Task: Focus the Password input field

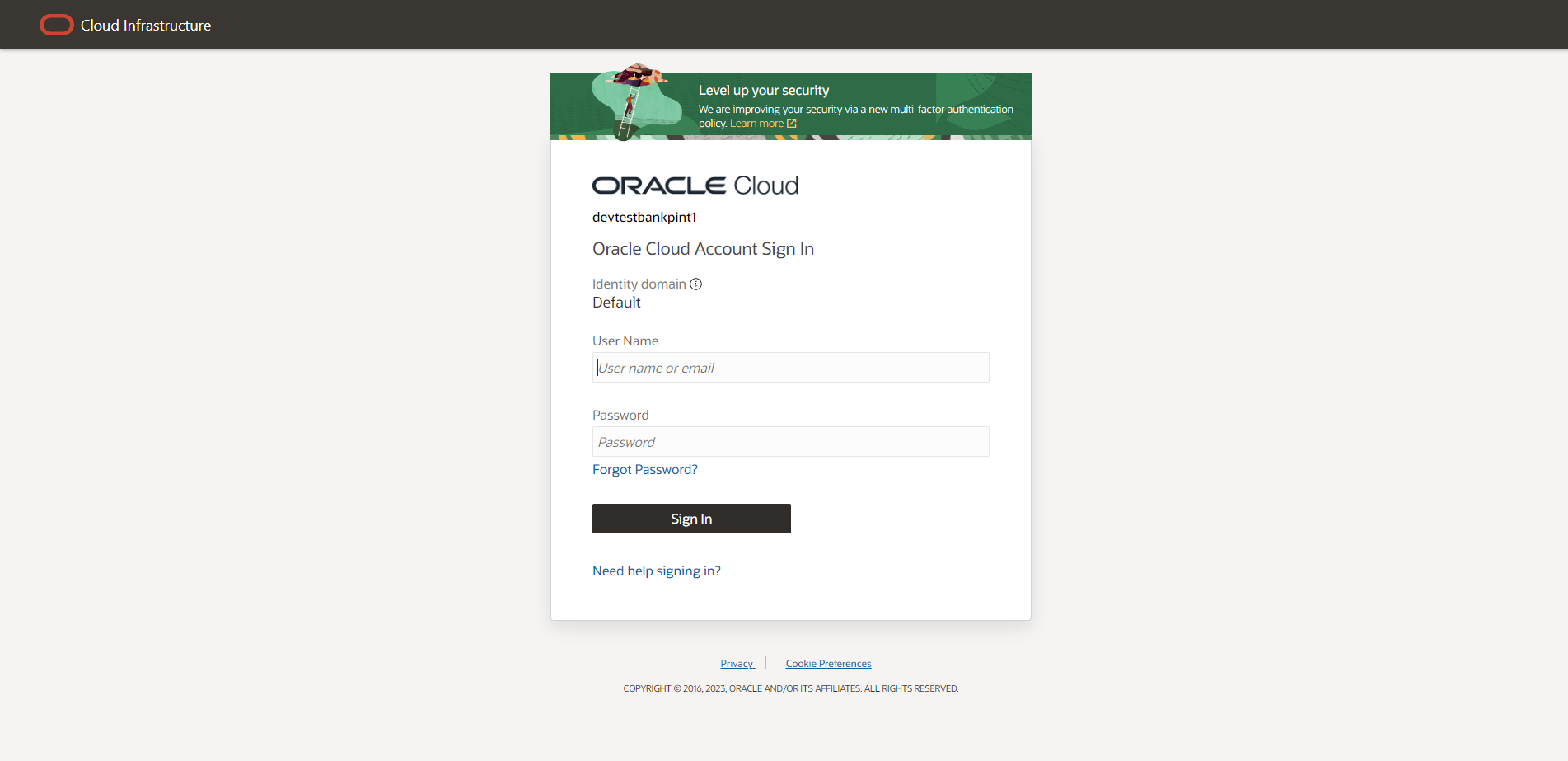Action: [790, 442]
